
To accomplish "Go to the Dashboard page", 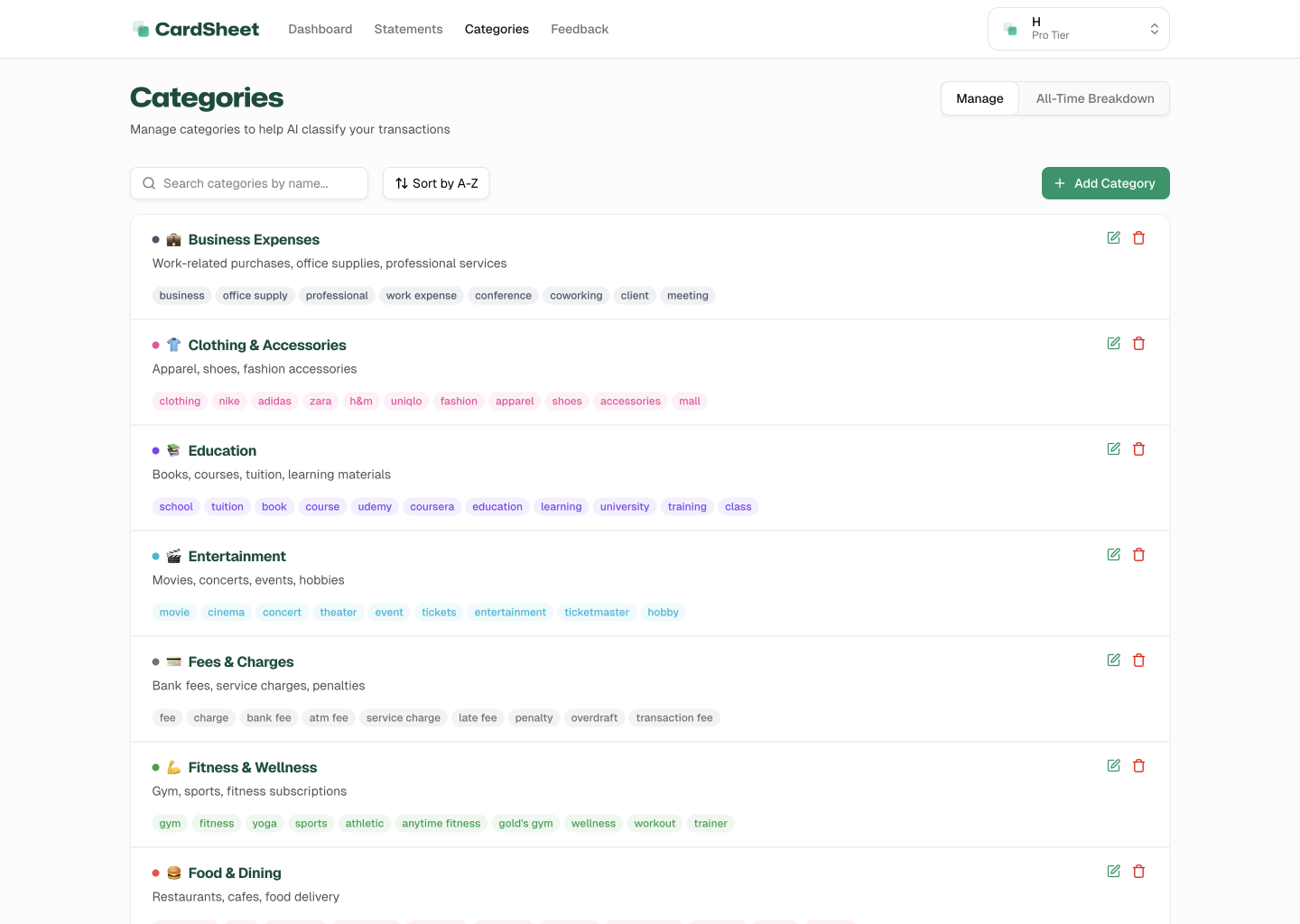I will [320, 28].
